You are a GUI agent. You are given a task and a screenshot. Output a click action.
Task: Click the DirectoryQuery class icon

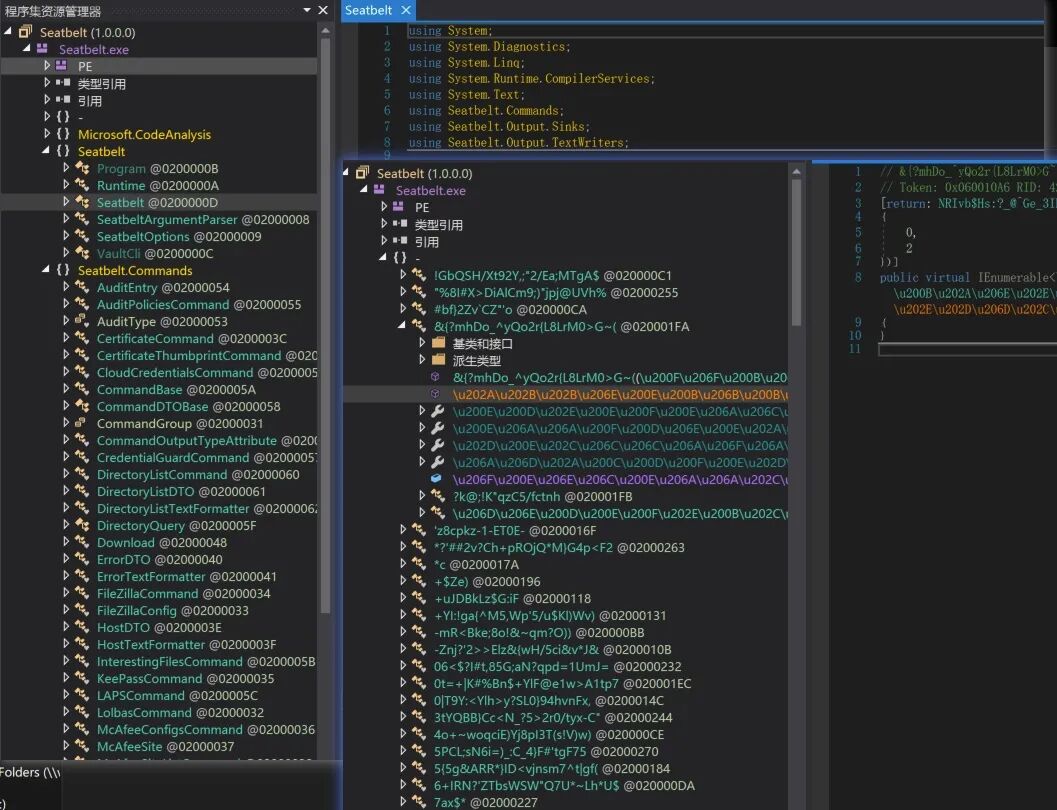coord(82,525)
